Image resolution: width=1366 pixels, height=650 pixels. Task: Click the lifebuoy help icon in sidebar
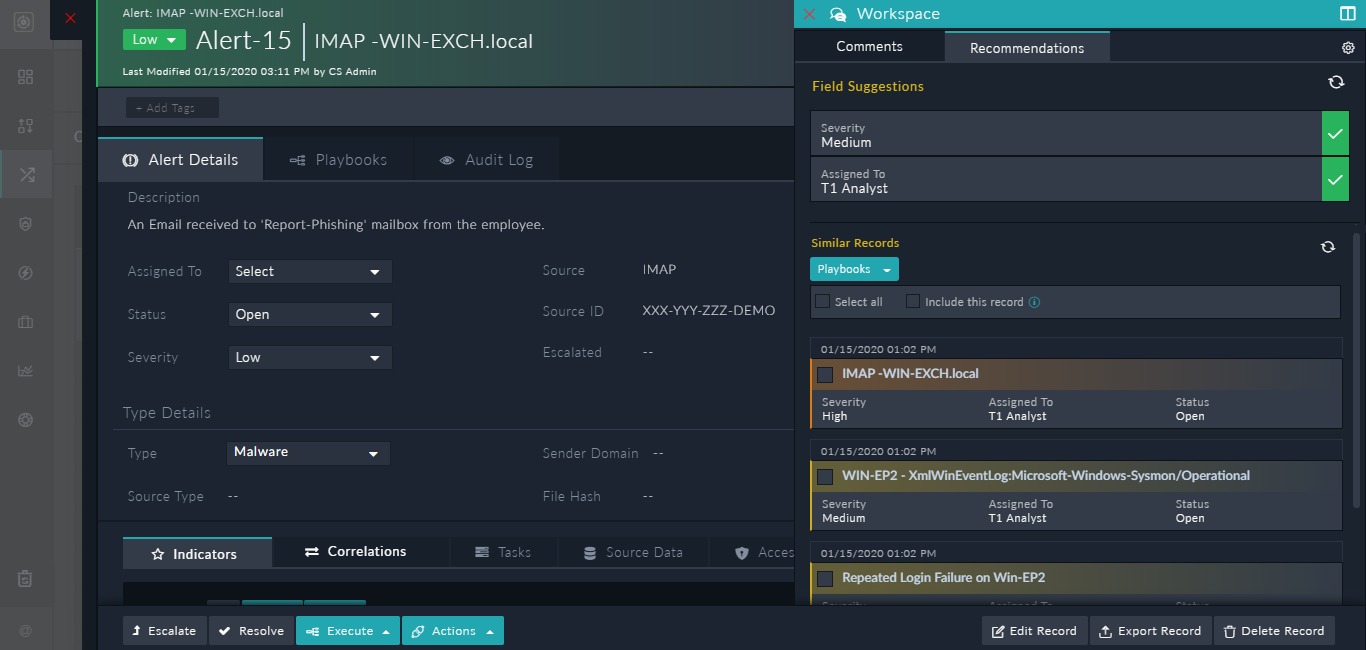pos(26,420)
